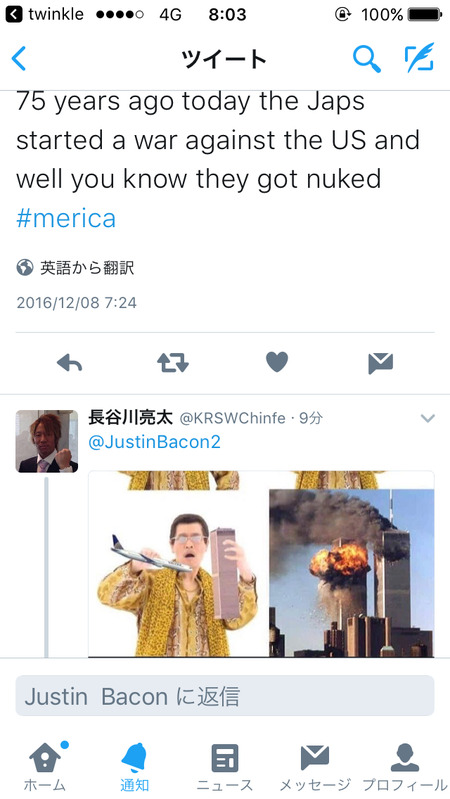This screenshot has height=799, width=450.
Task: Open the @JustinBacon2 mention link
Action: 154,442
